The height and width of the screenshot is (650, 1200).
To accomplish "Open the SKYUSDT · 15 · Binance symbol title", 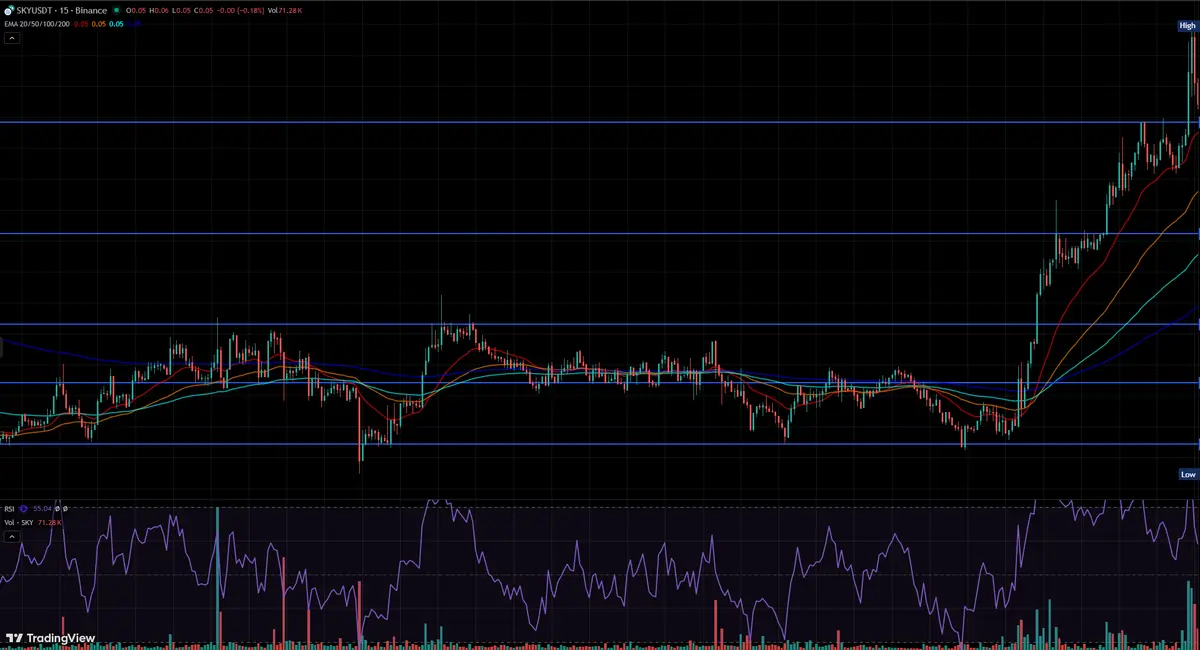I will click(x=62, y=11).
